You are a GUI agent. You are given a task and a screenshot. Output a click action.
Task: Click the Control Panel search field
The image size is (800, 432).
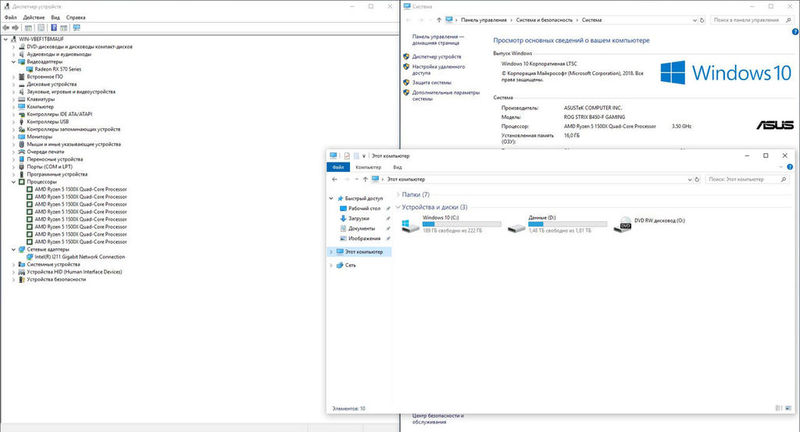[x=751, y=20]
